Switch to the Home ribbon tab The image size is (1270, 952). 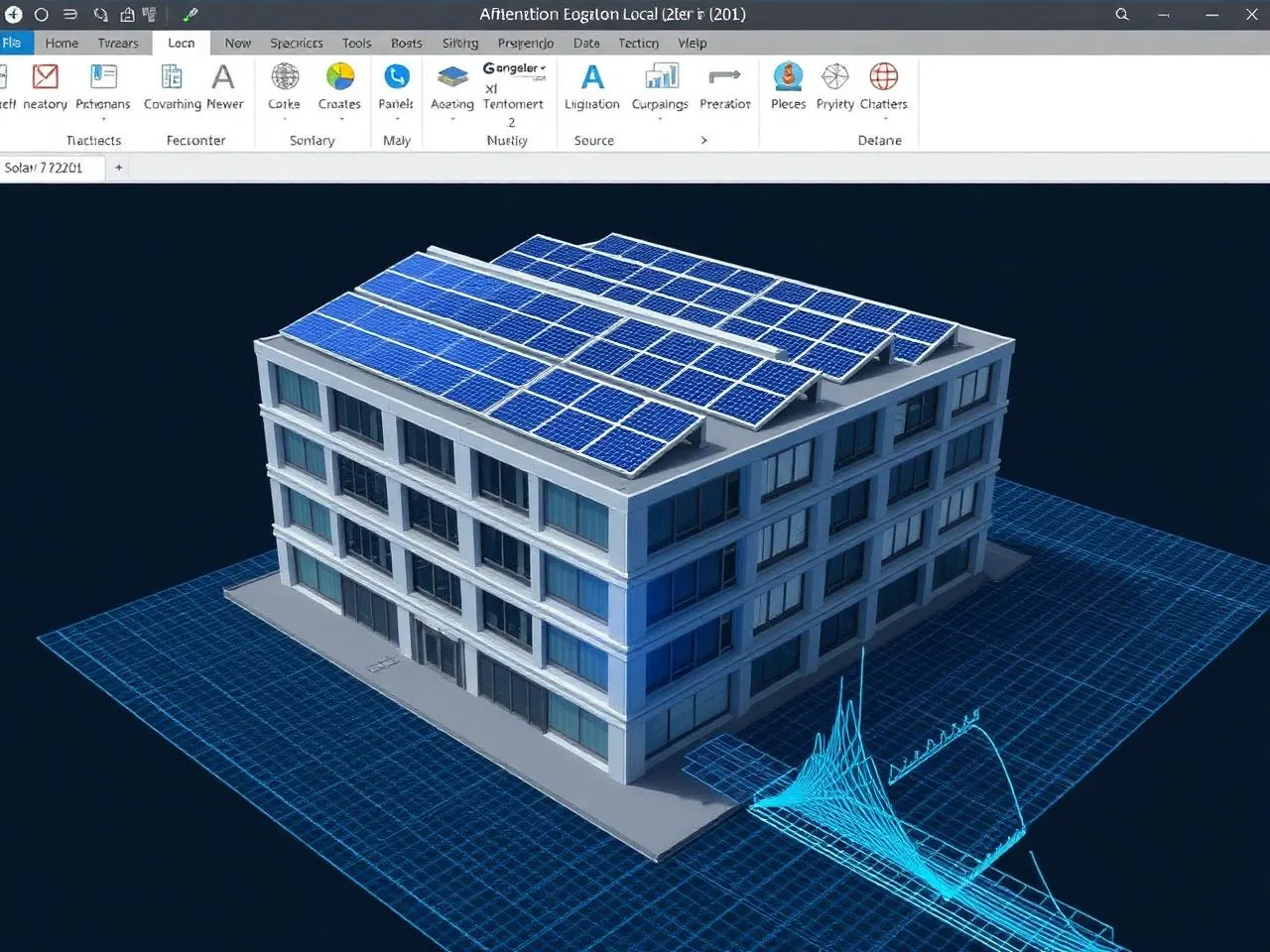tap(62, 43)
